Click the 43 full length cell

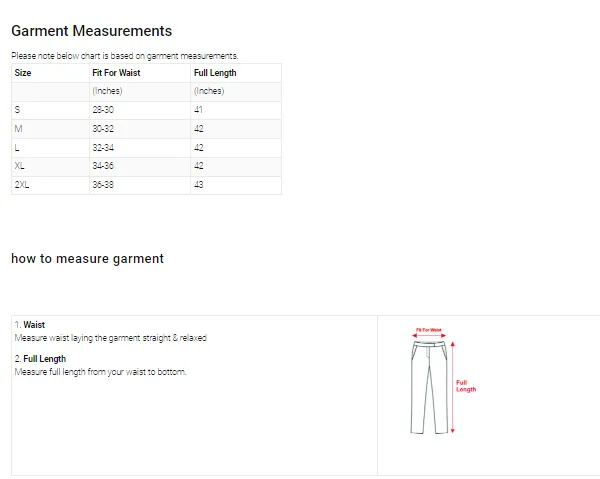(x=199, y=185)
